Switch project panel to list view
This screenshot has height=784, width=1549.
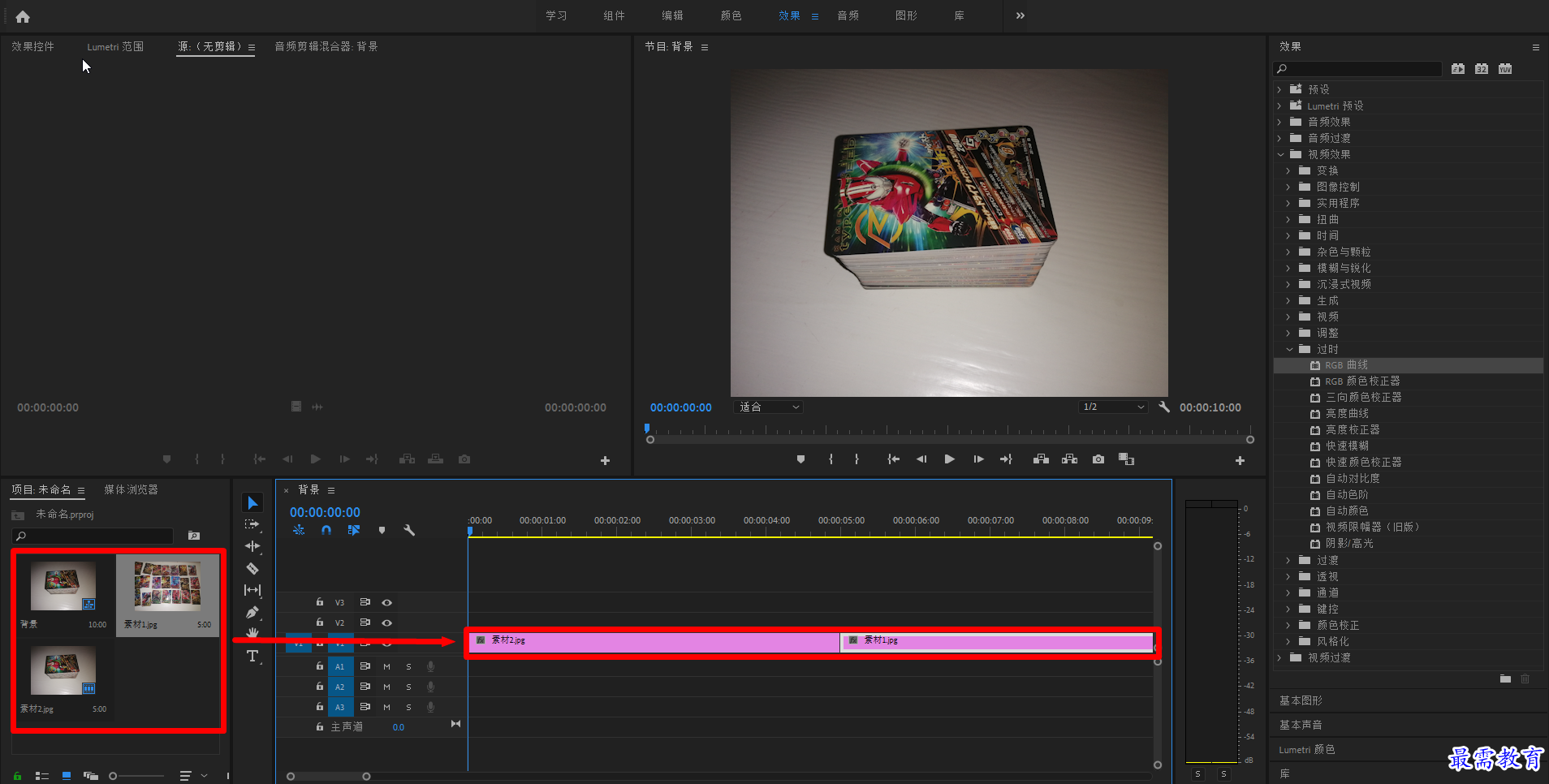[x=42, y=776]
